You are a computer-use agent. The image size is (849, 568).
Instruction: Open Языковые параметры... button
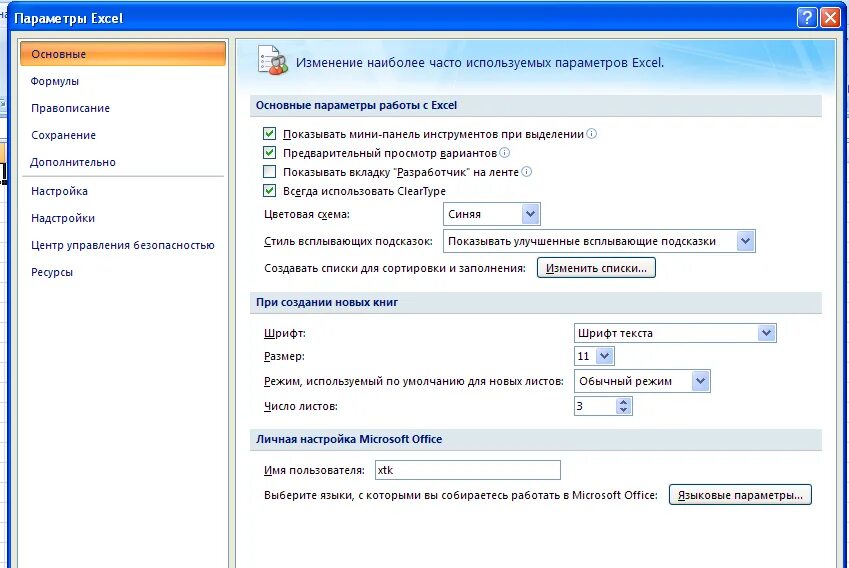tap(740, 495)
